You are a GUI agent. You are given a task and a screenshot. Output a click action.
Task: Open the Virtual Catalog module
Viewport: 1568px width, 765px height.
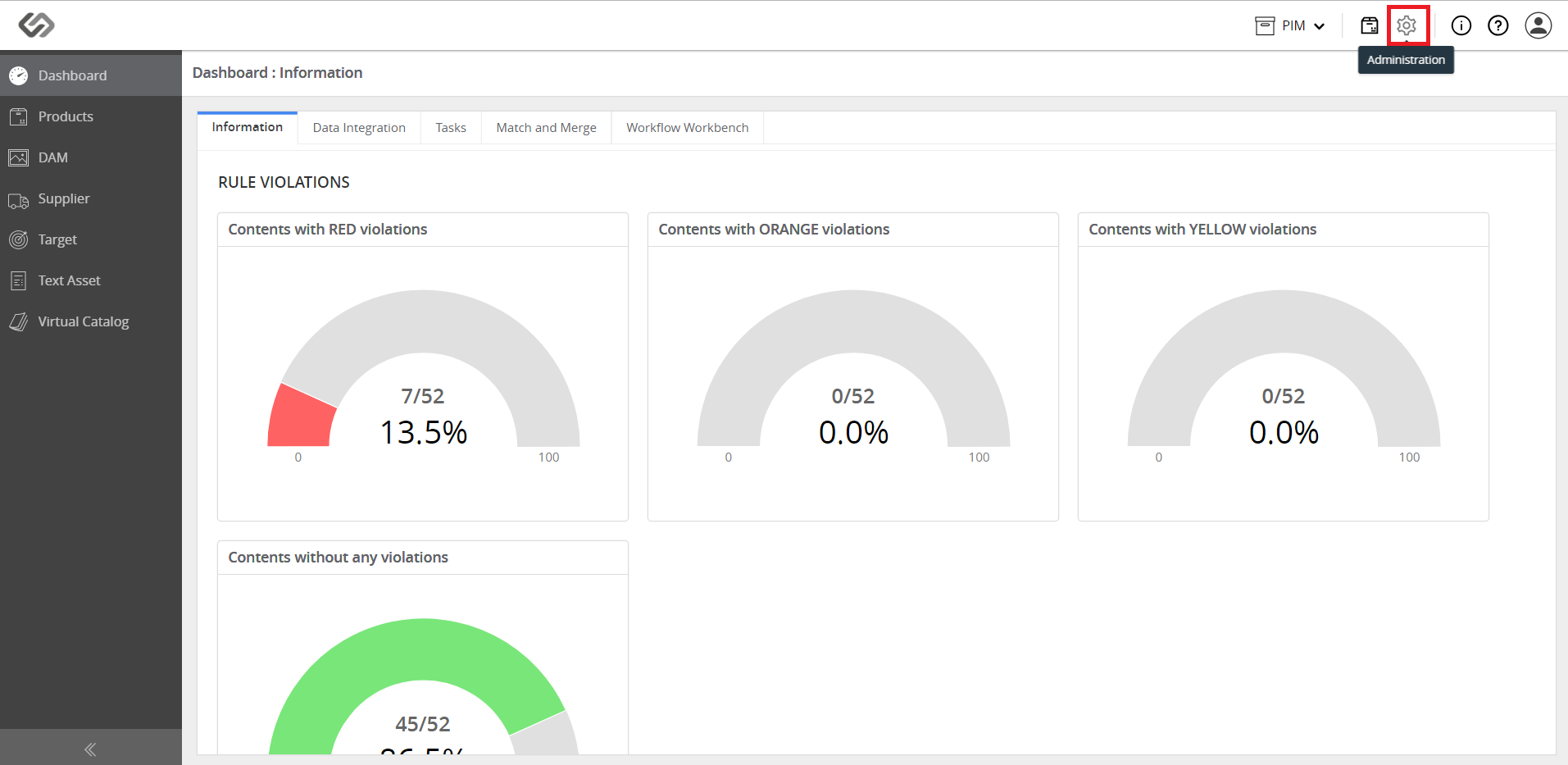coord(83,321)
